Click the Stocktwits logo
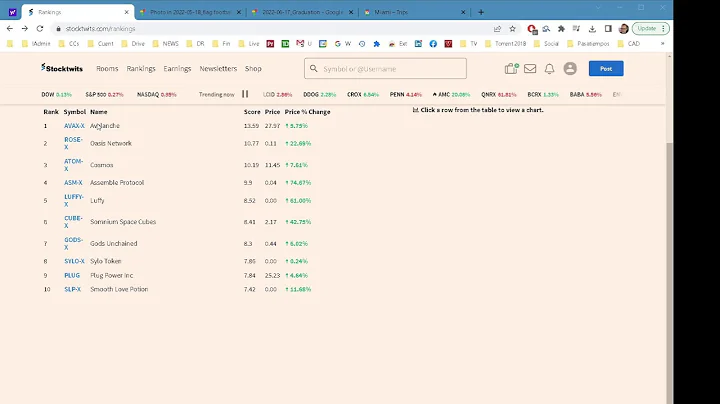This screenshot has width=720, height=404. click(x=62, y=68)
